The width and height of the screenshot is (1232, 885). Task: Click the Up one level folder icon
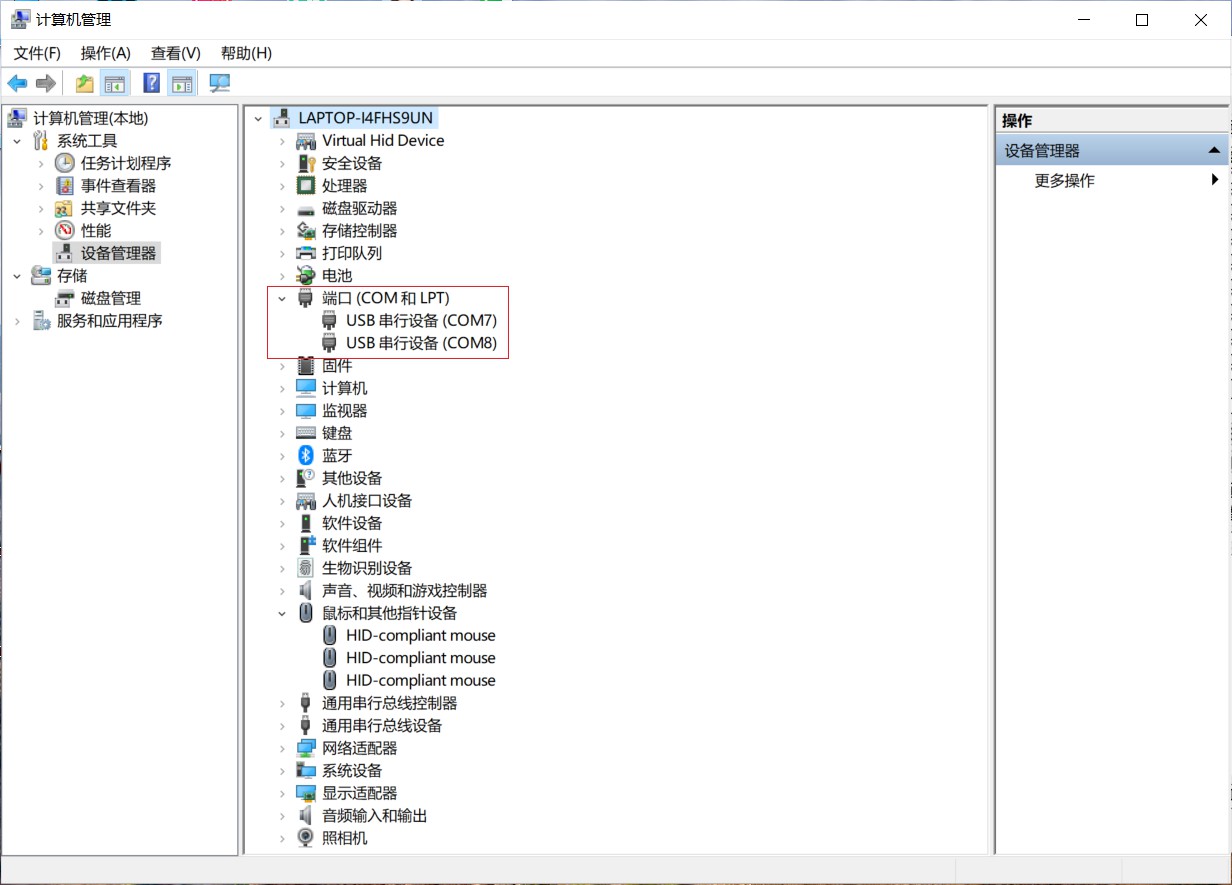pos(85,83)
